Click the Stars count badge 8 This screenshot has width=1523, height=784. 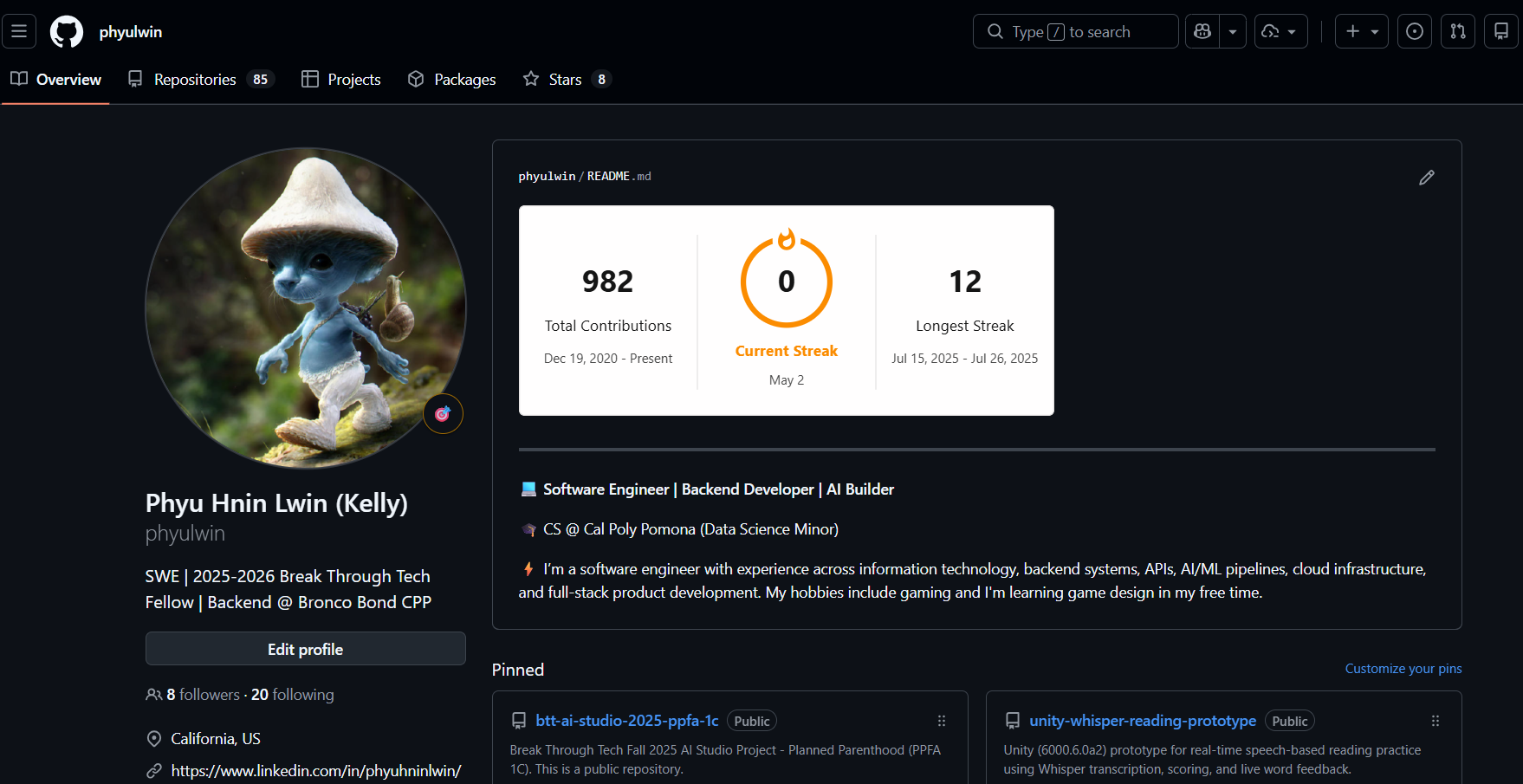(602, 80)
